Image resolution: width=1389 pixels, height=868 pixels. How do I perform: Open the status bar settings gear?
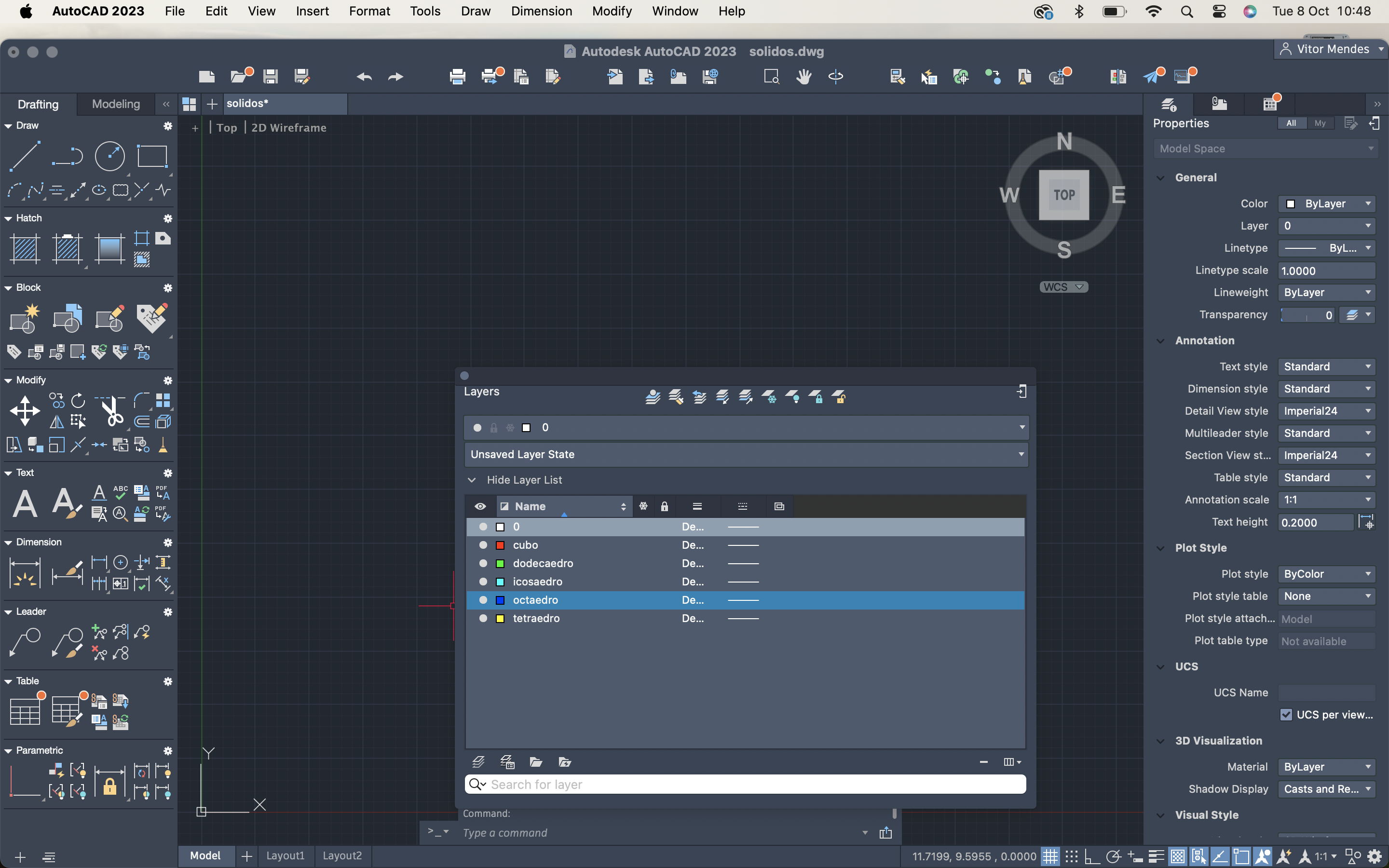pyautogui.click(x=1375, y=856)
